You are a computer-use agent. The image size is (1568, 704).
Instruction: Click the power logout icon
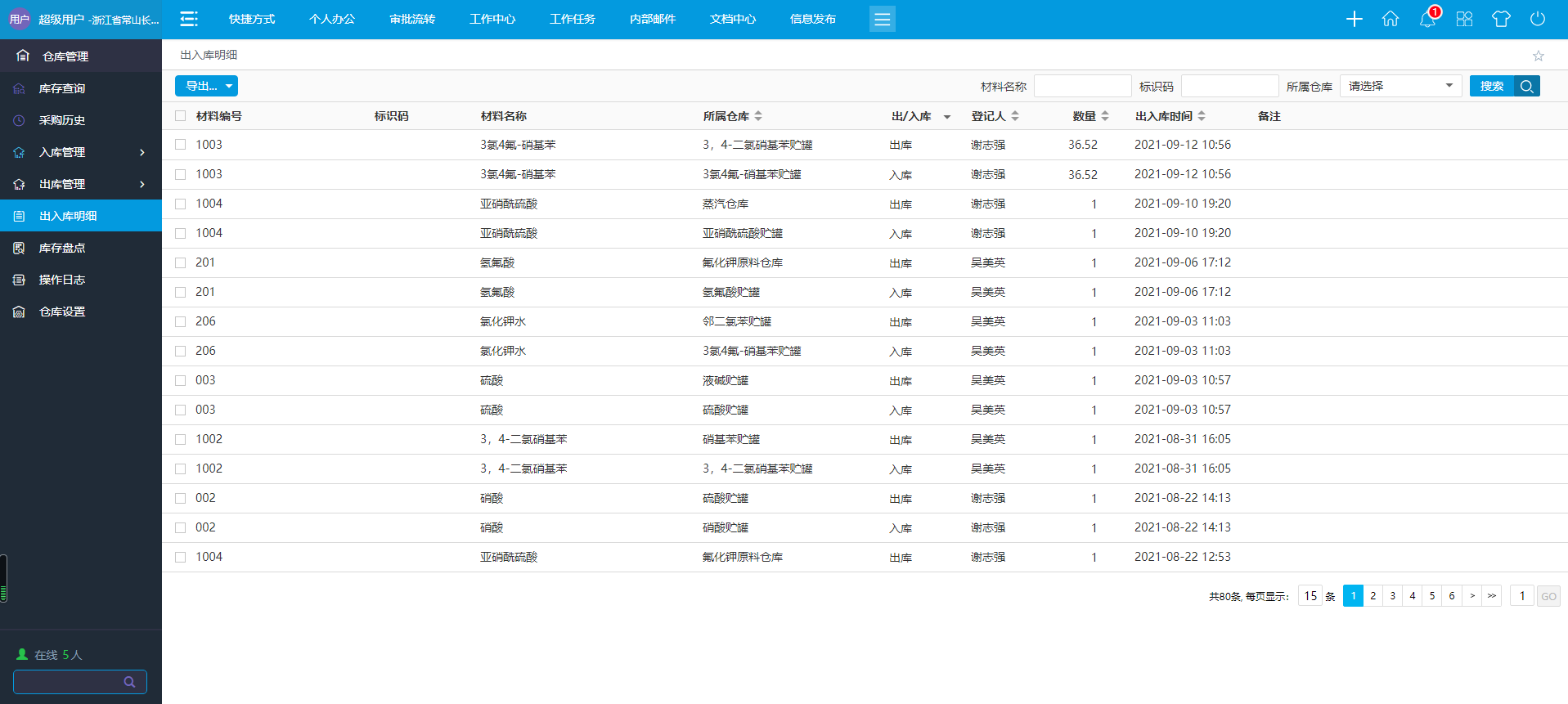(x=1538, y=19)
